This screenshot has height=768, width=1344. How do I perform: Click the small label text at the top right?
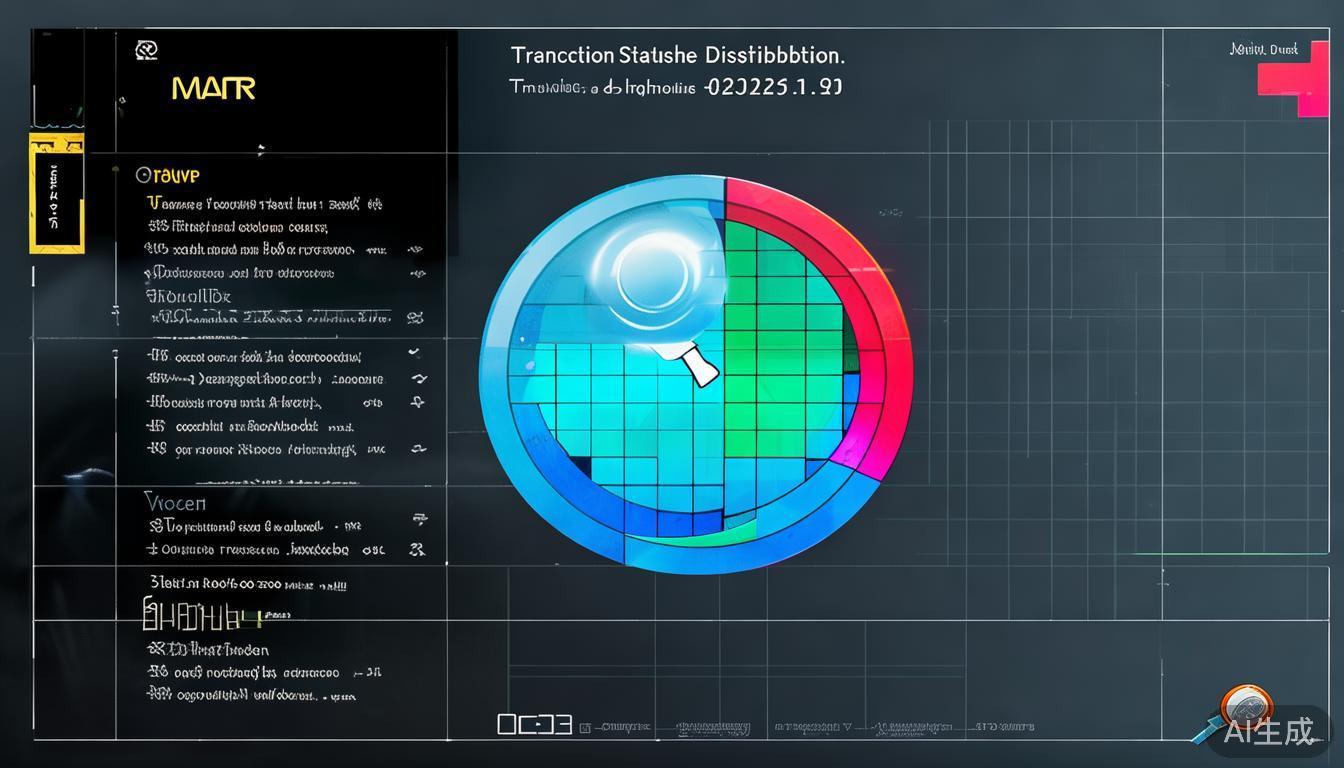point(1263,48)
